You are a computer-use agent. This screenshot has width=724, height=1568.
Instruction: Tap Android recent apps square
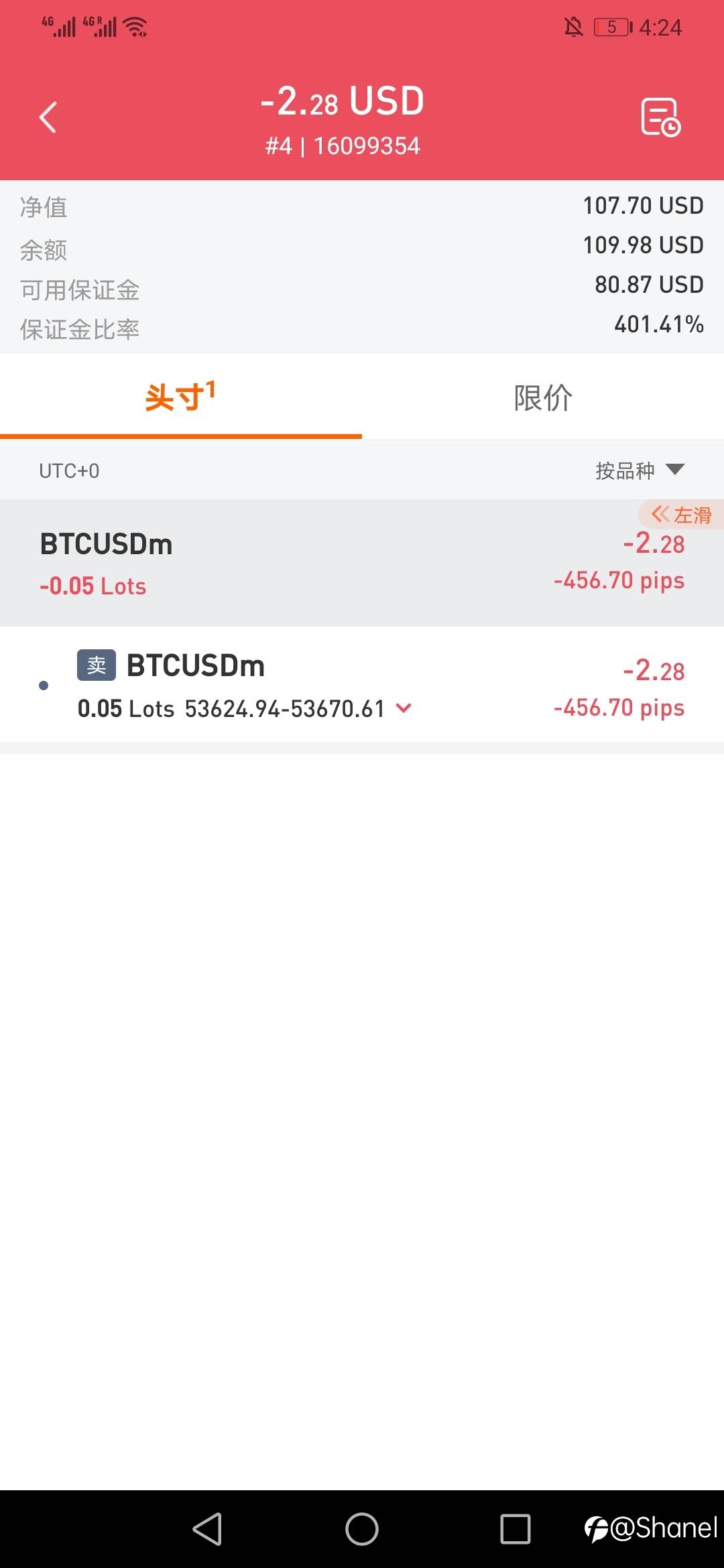click(x=516, y=1529)
